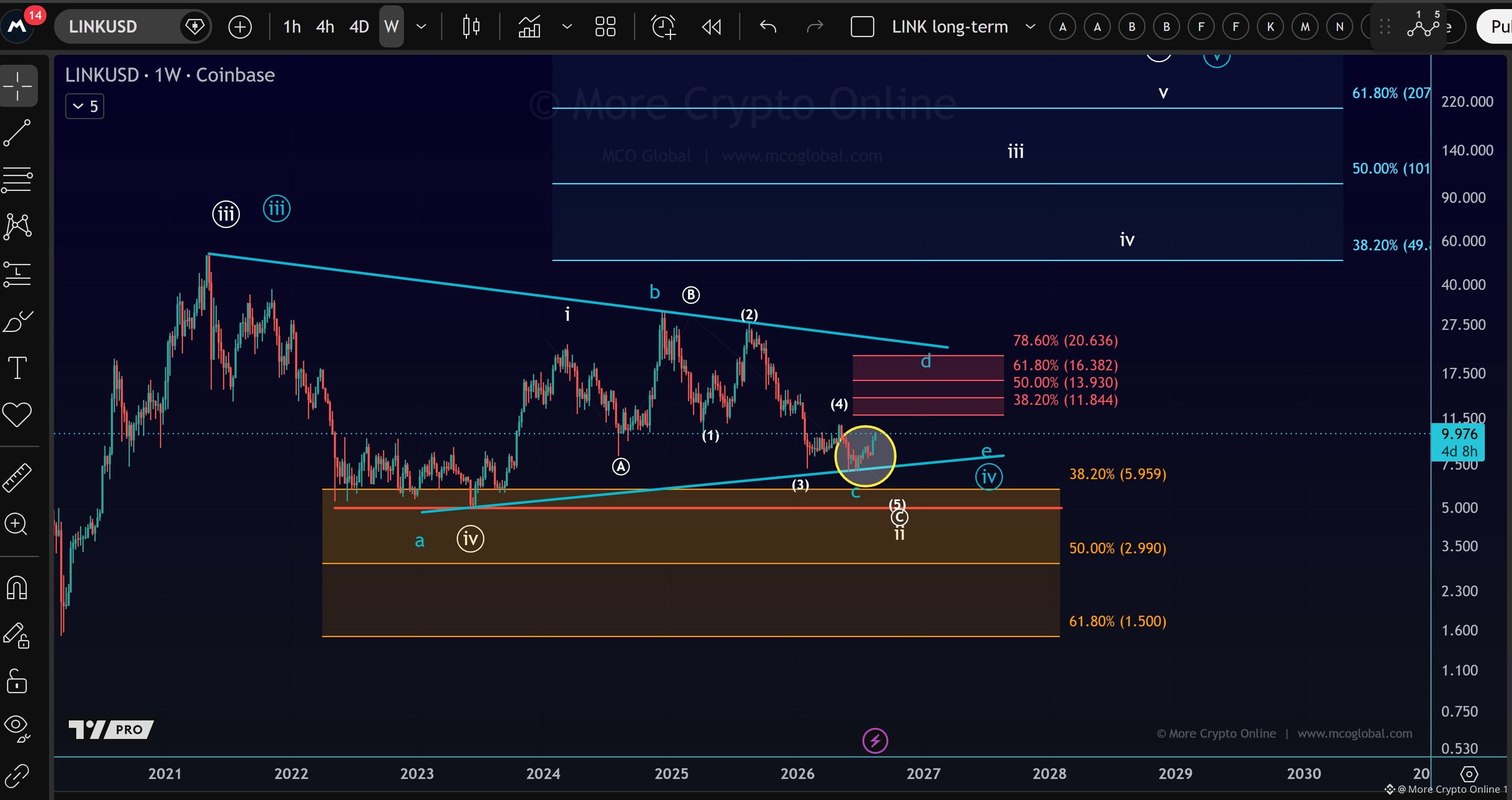The image size is (1512, 800).
Task: Add a compare symbol with plus icon
Action: point(239,27)
